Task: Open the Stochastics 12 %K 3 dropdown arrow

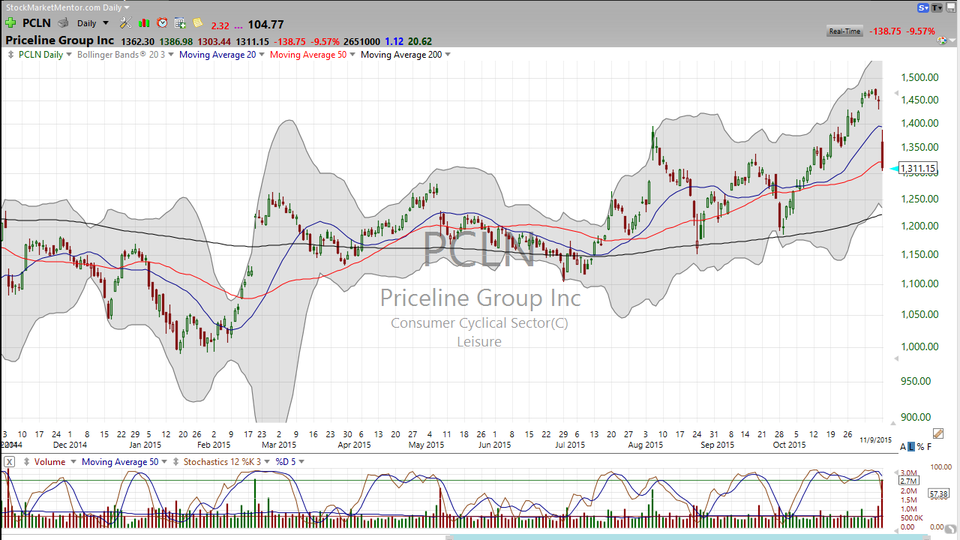Action: pyautogui.click(x=267, y=462)
